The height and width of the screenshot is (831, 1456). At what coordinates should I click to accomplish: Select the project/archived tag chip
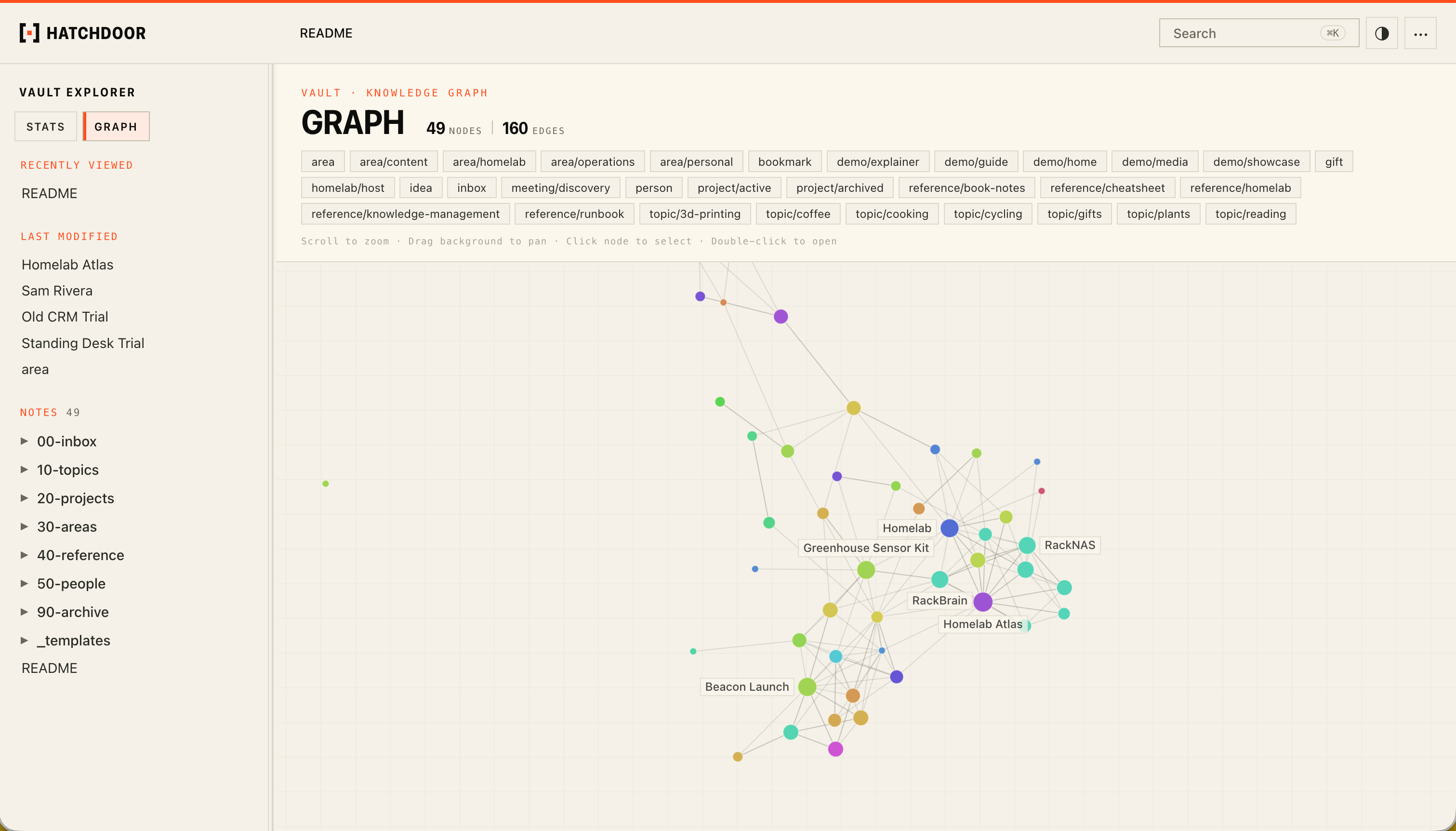click(x=839, y=188)
